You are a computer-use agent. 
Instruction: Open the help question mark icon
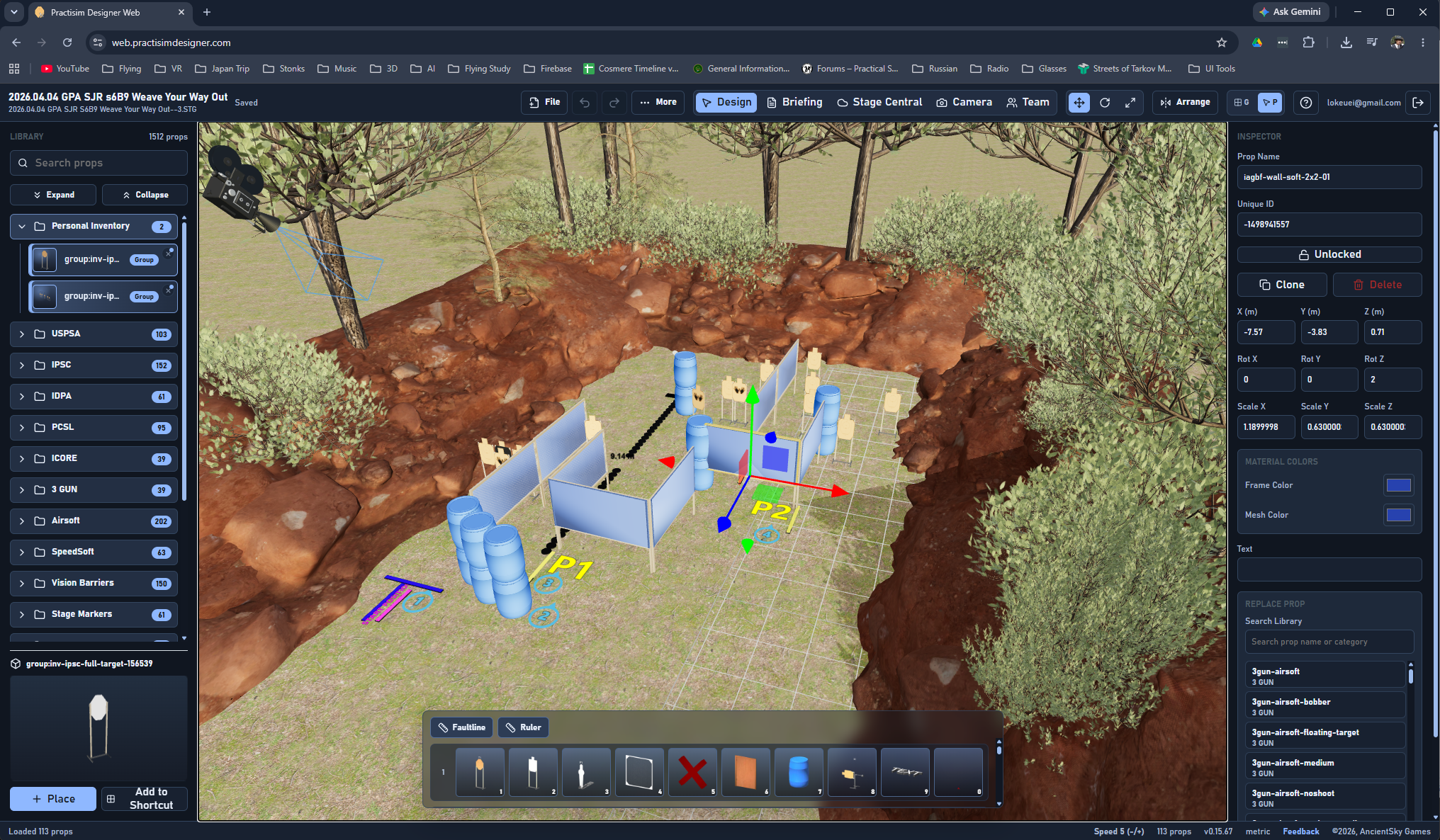1306,103
